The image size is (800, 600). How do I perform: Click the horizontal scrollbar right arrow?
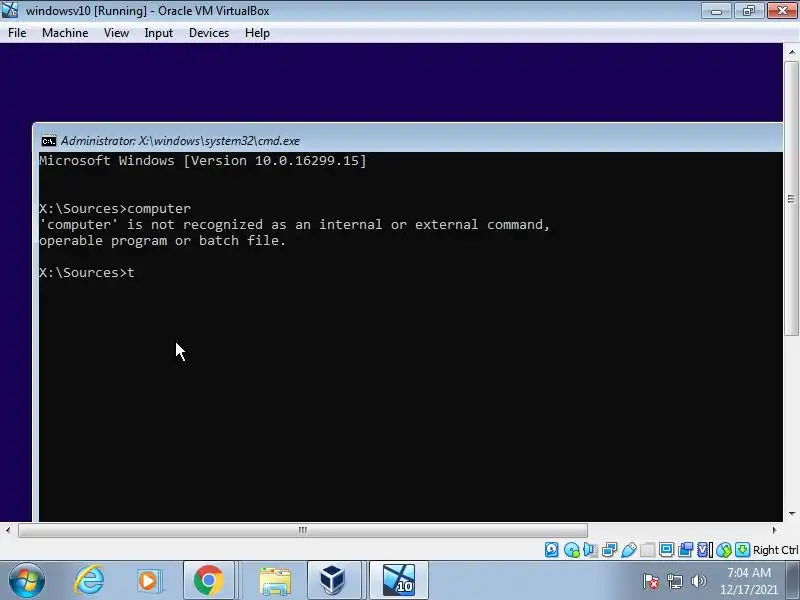(774, 530)
